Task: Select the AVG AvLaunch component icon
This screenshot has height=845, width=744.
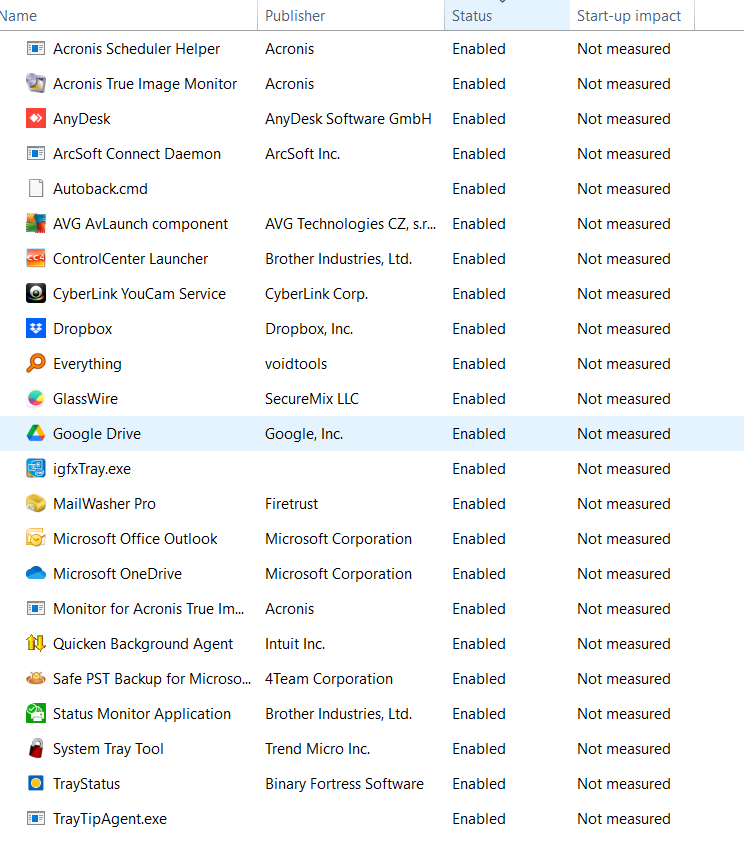Action: (x=36, y=224)
